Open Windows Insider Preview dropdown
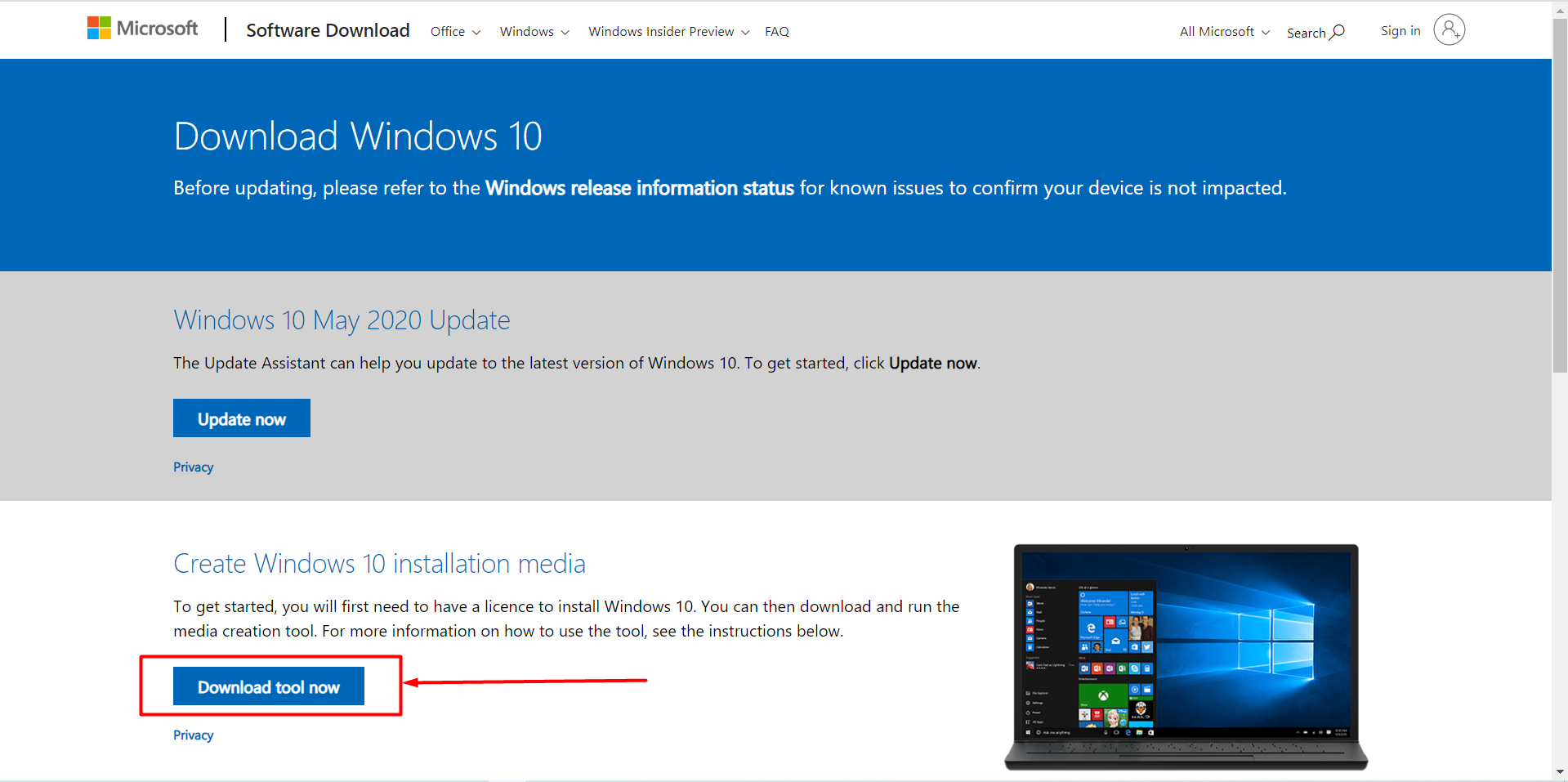This screenshot has height=782, width=1568. coord(668,31)
